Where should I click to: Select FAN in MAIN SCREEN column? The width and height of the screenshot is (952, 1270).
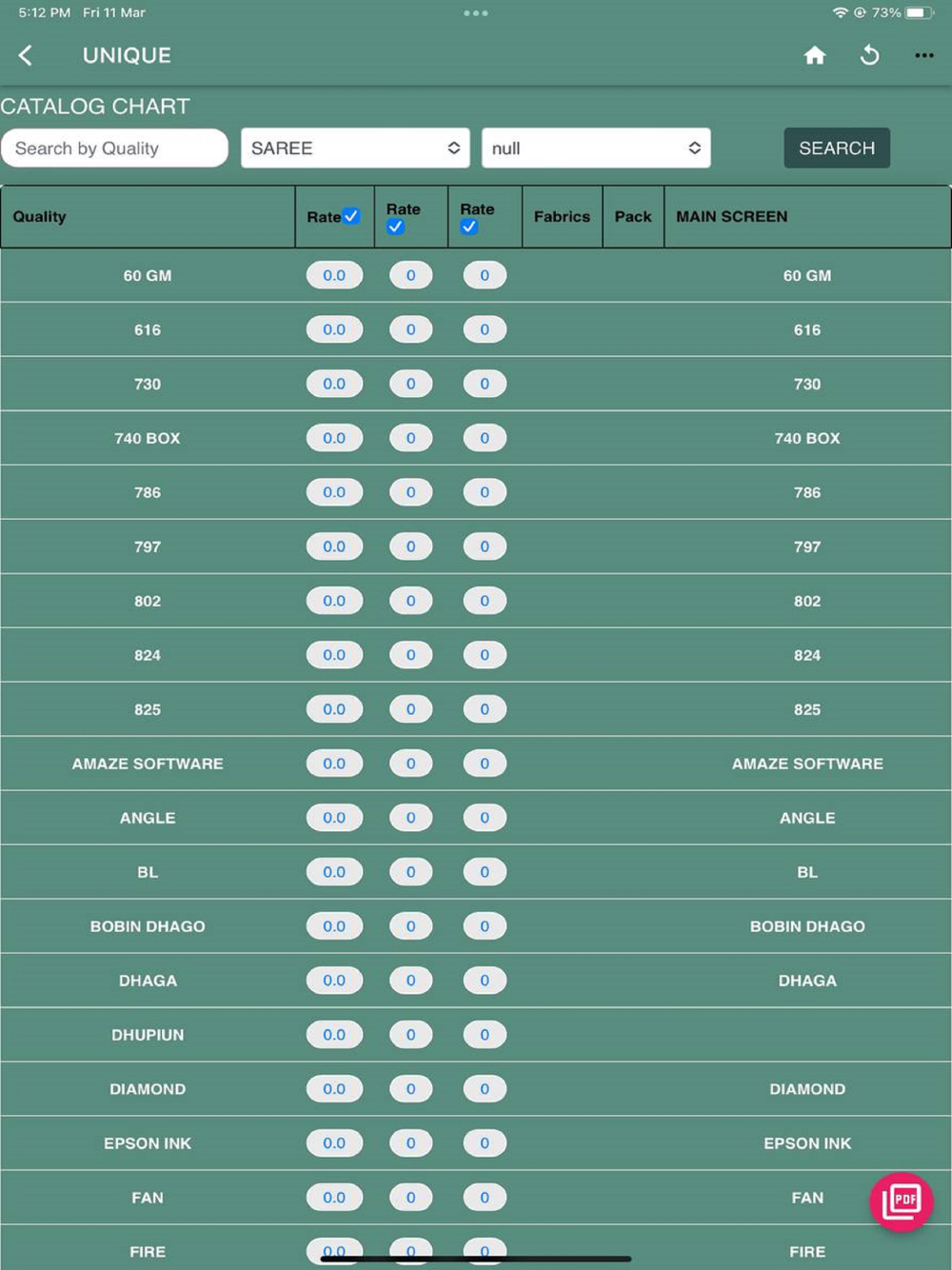807,1198
